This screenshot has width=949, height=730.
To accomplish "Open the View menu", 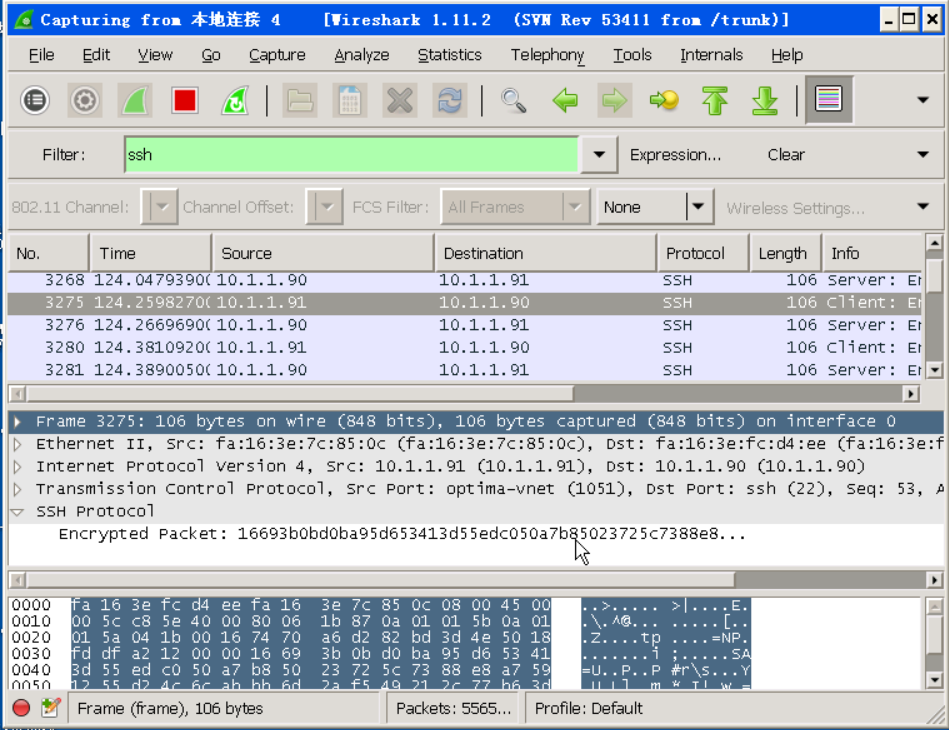I will coord(155,55).
